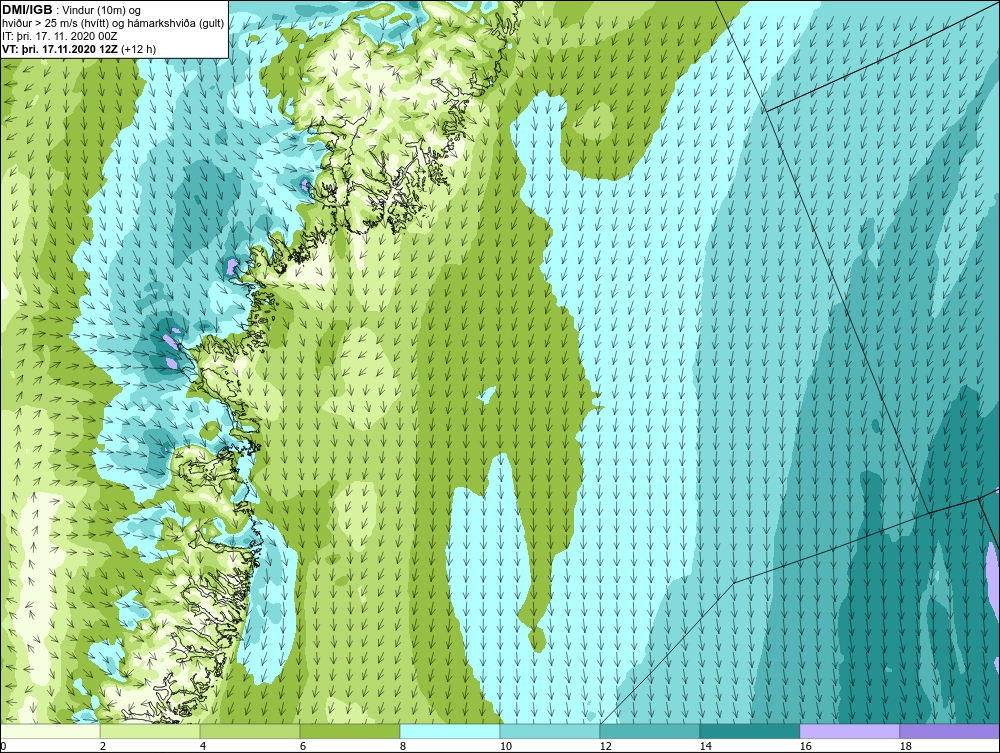The width and height of the screenshot is (1000, 753).
Task: Click the 4–6 m/s green legend swatch
Action: pos(250,731)
